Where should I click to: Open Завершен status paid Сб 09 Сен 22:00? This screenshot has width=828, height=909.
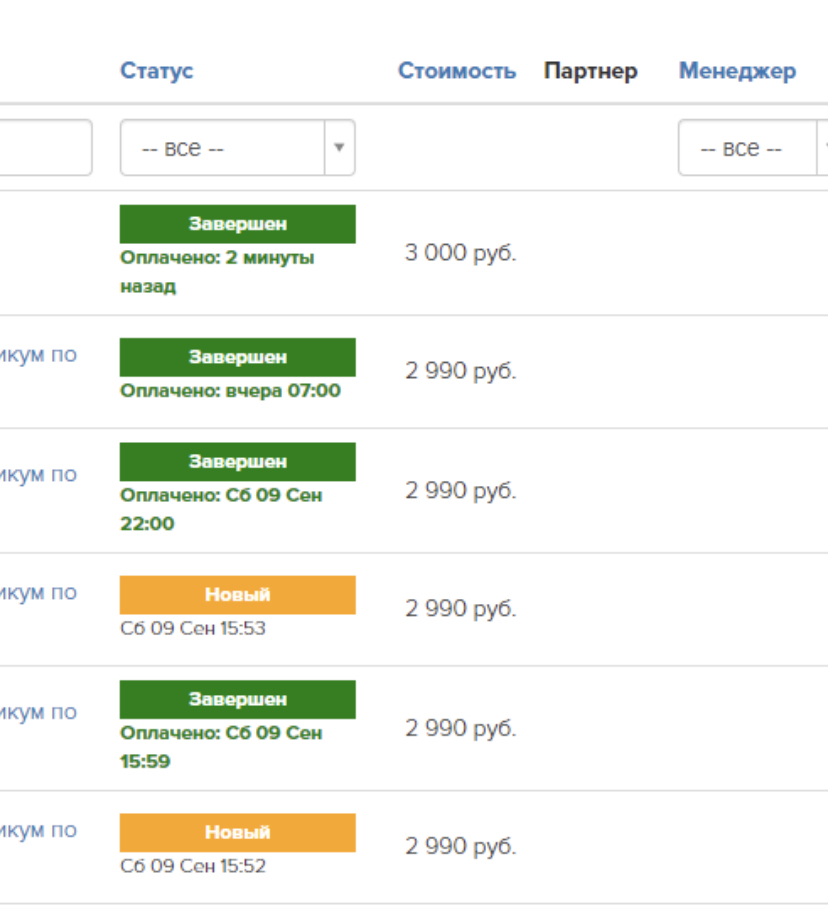tap(237, 462)
